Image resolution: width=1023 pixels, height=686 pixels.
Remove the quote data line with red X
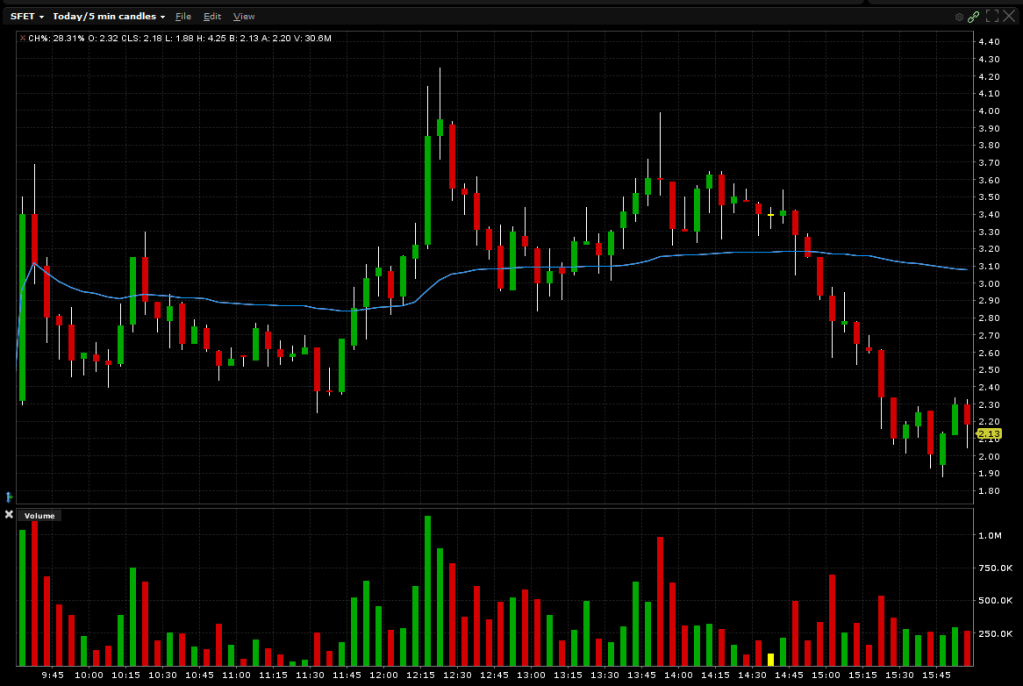pos(21,38)
